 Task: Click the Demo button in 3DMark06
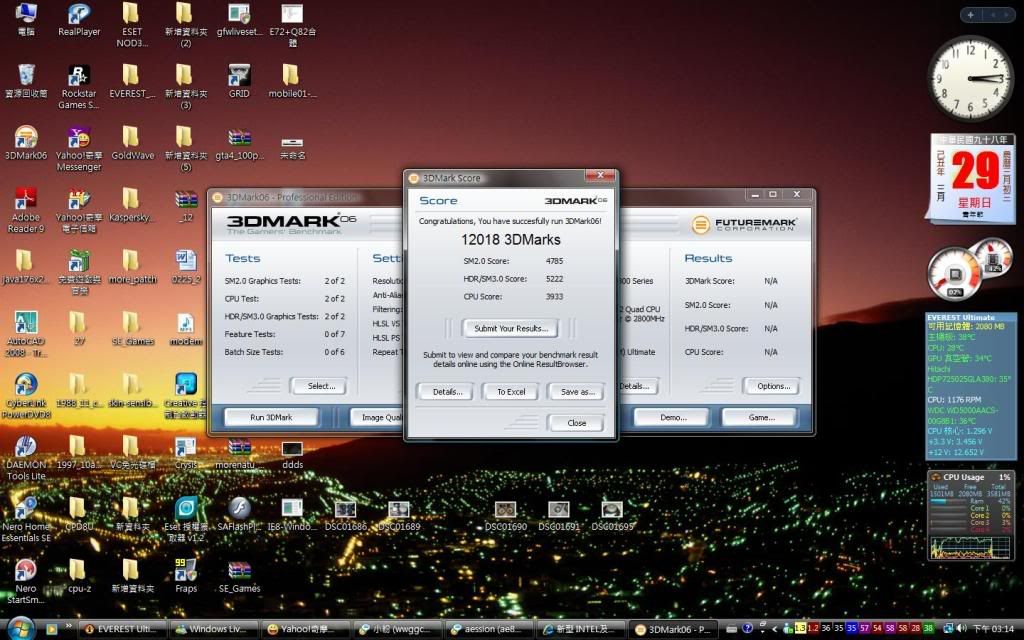pos(673,417)
